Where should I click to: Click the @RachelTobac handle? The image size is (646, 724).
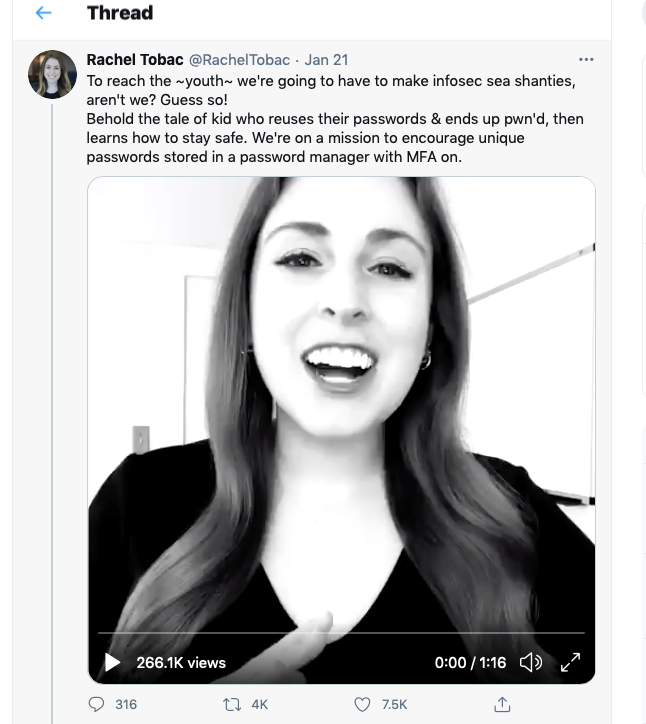[x=239, y=60]
